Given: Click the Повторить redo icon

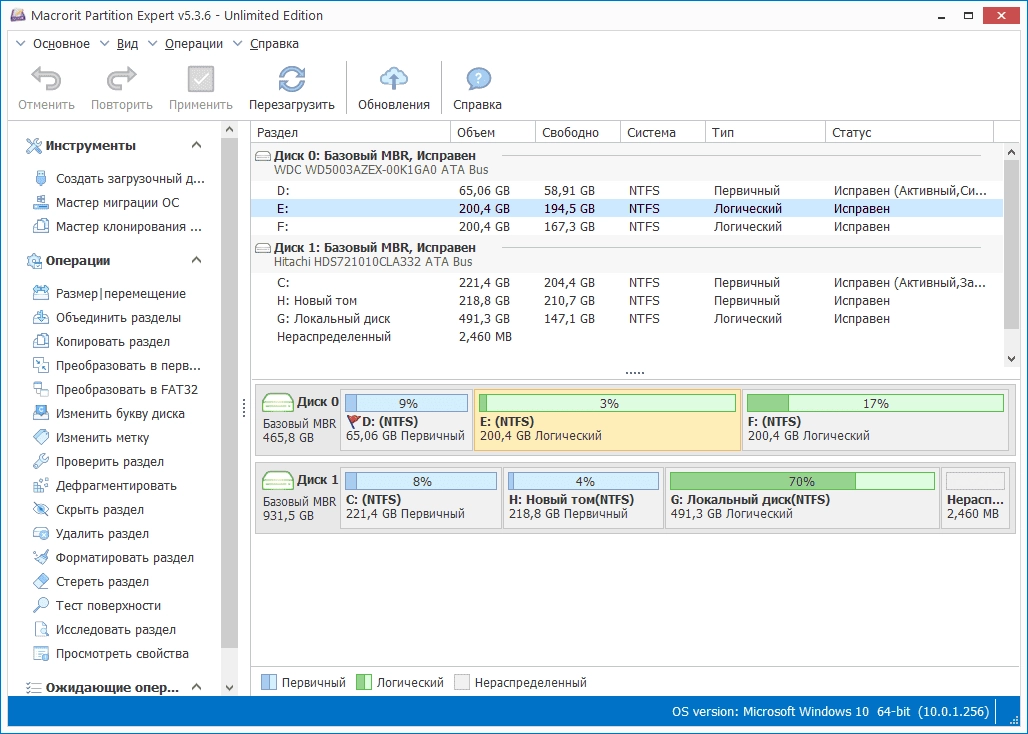Looking at the screenshot, I should coord(121,79).
